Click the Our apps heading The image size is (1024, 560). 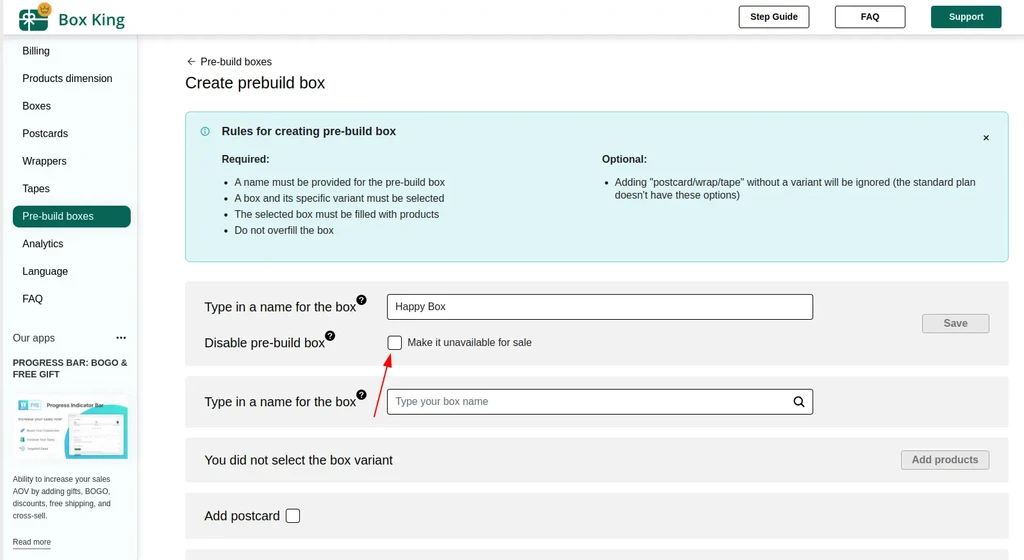34,338
